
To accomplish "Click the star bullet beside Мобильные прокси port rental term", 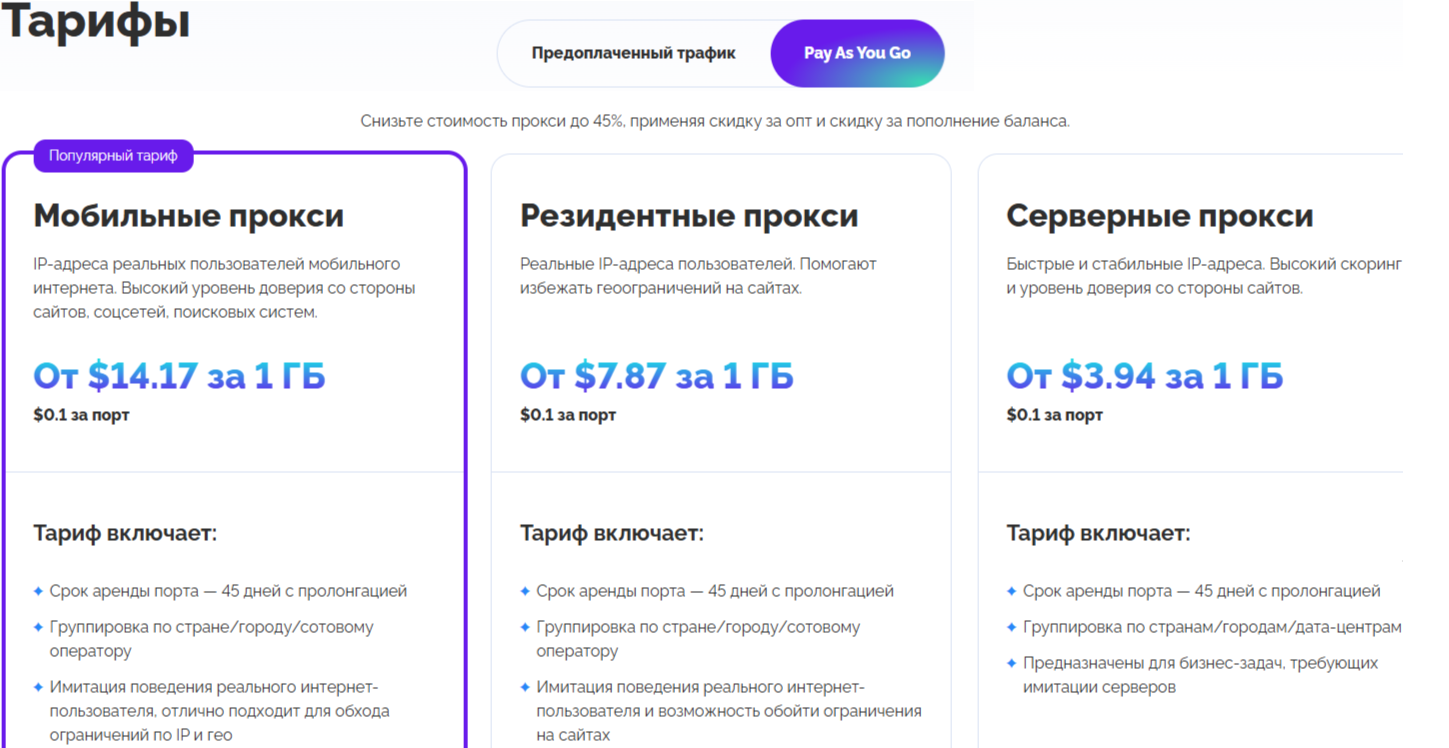I will click(x=39, y=591).
